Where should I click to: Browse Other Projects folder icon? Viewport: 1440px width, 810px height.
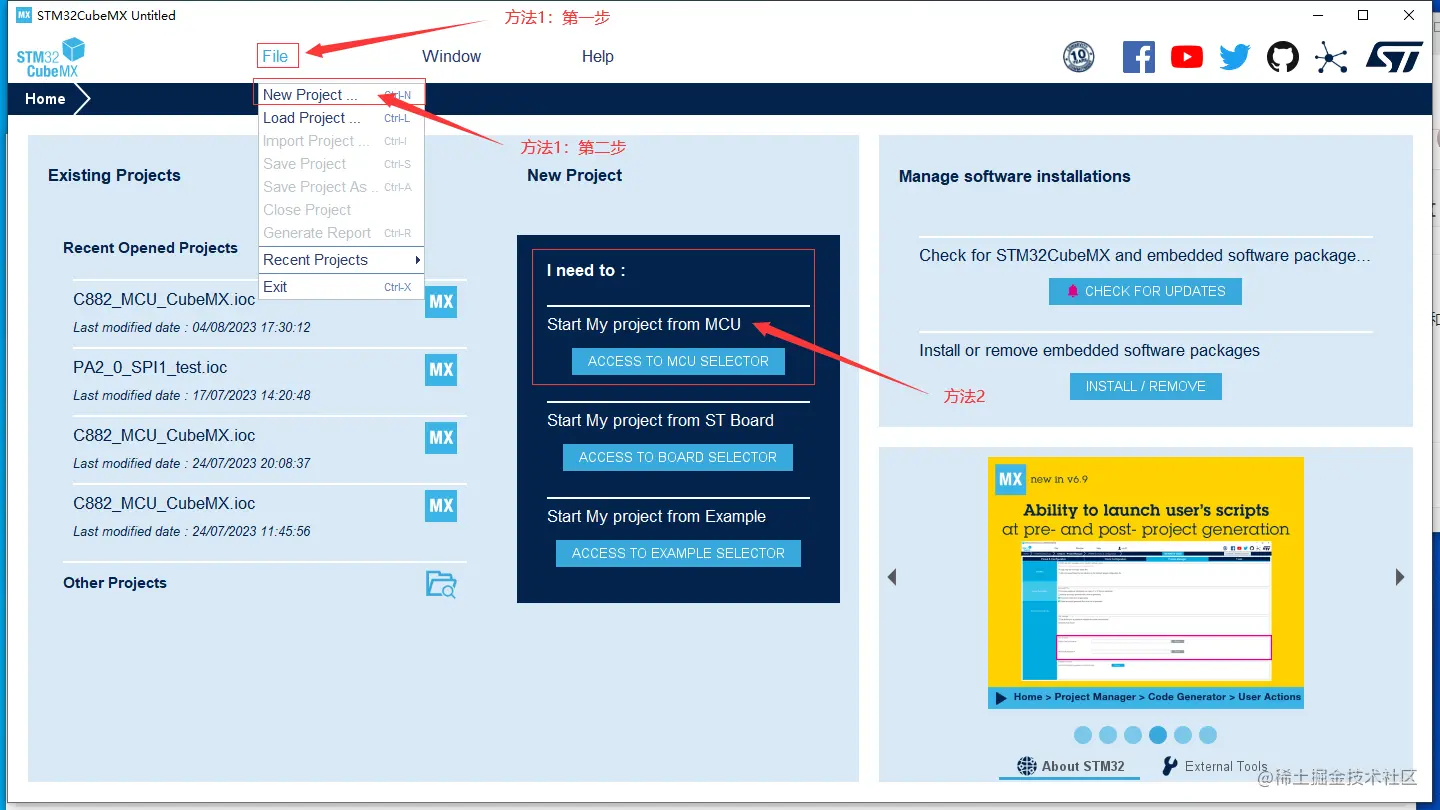click(441, 584)
